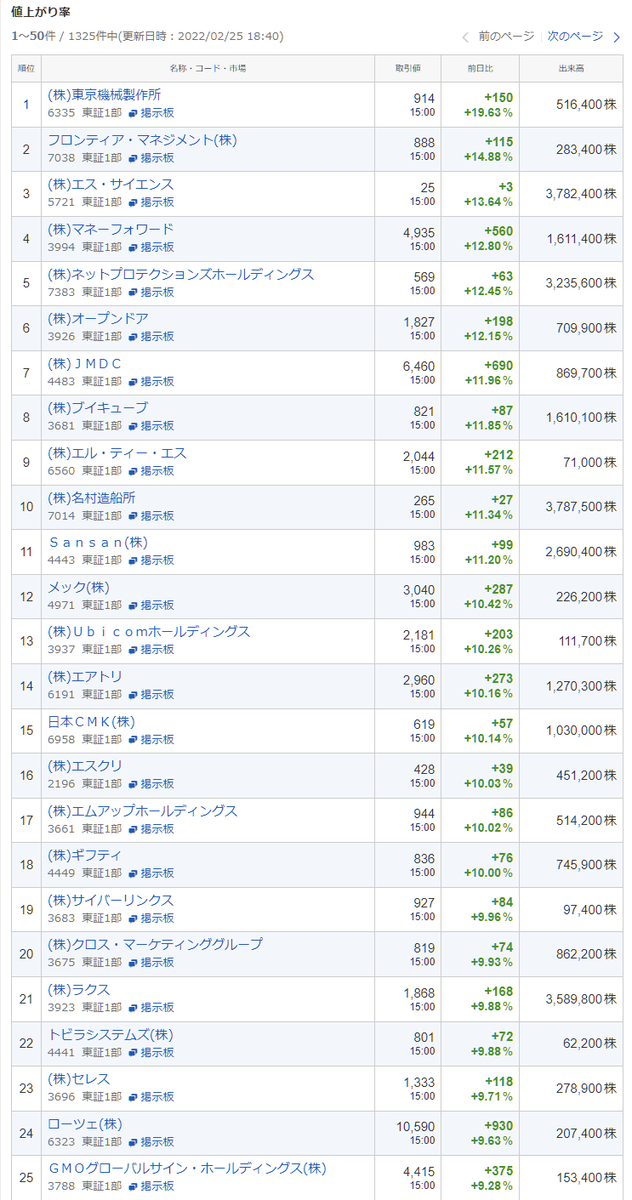The image size is (632, 1200).
Task: Open 日本CMK(株) stock page
Action: (91, 721)
